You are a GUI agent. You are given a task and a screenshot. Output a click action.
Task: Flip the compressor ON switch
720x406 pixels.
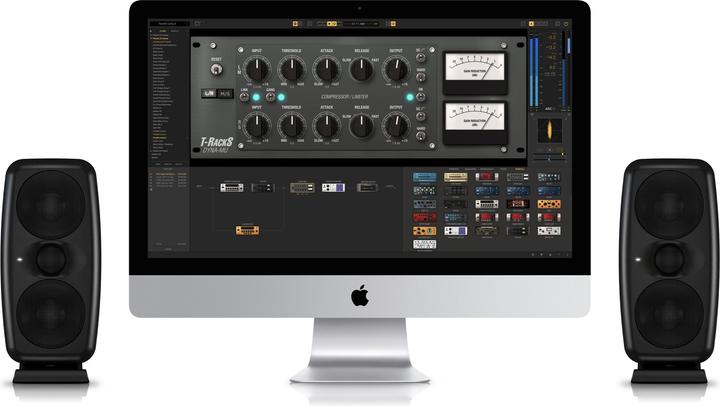(420, 97)
